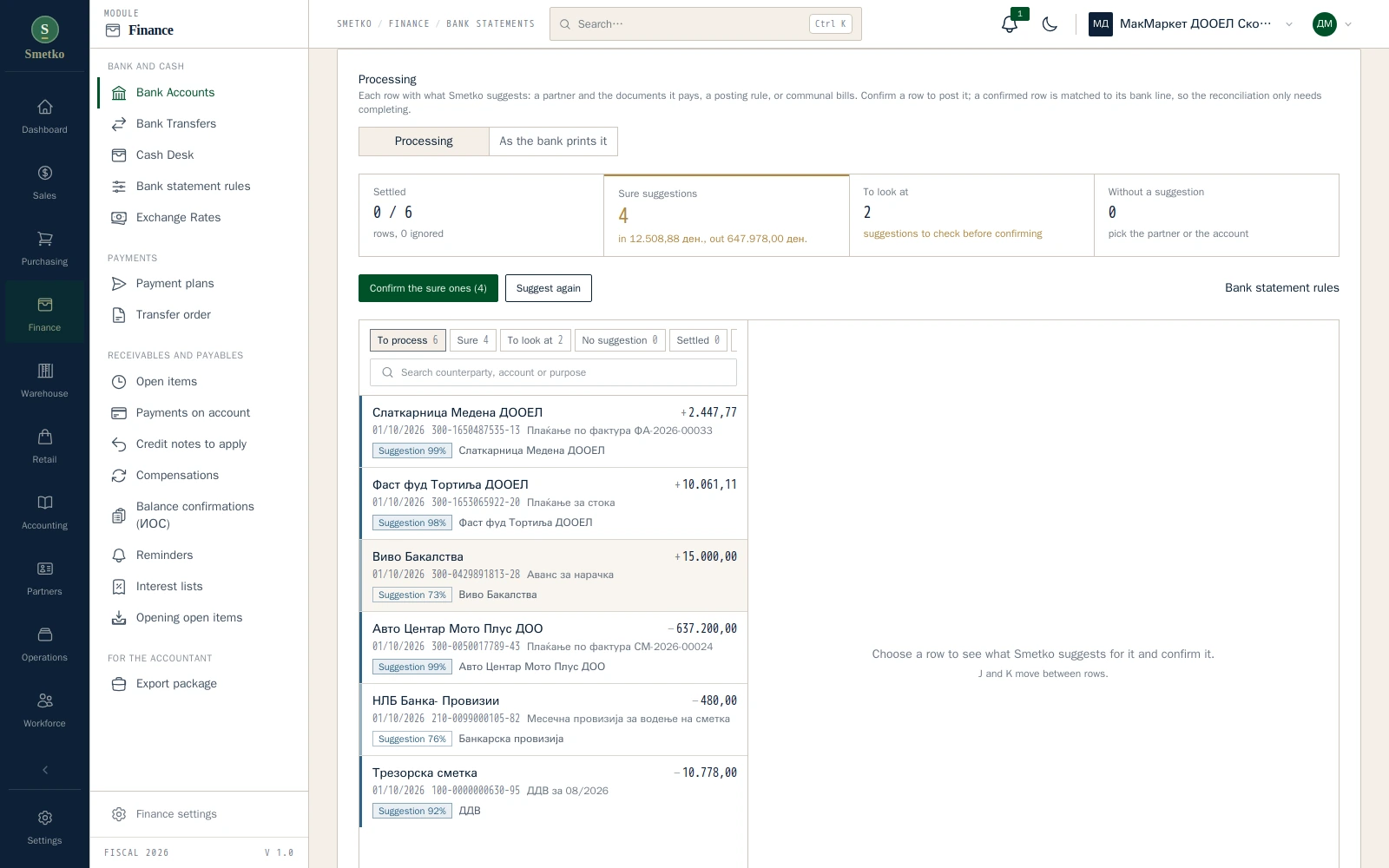The width and height of the screenshot is (1389, 868).
Task: Open Bank Transfers in the sidebar
Action: (x=176, y=124)
